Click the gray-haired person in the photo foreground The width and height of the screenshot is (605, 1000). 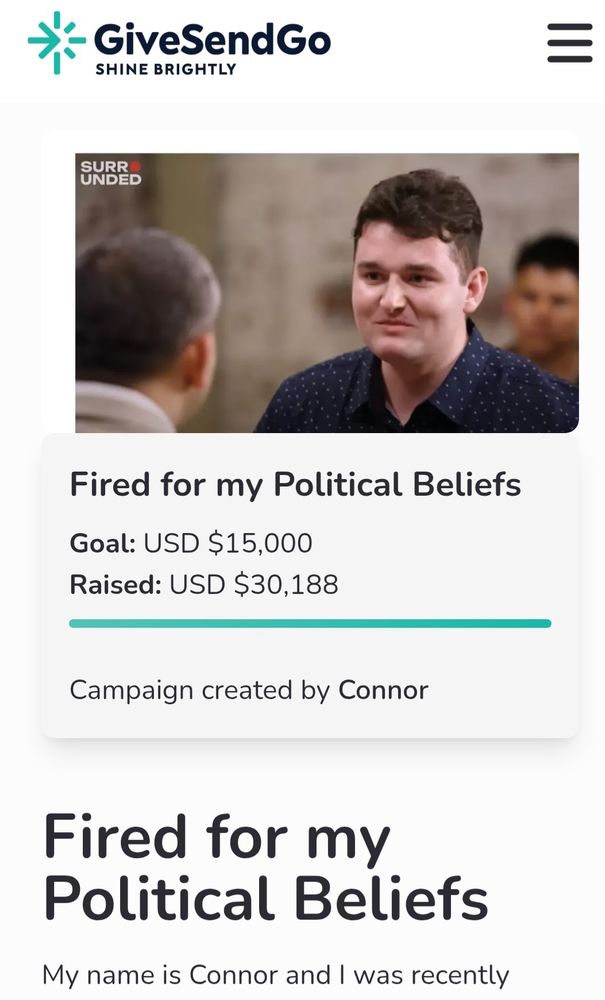147,332
